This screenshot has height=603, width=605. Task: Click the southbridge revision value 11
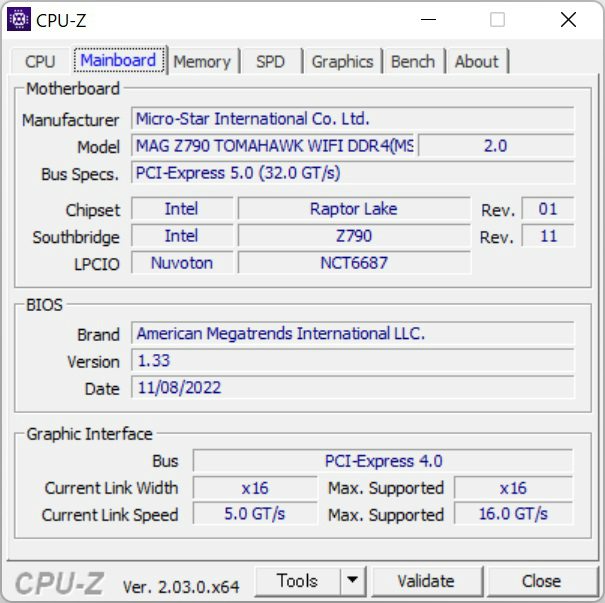click(x=548, y=236)
